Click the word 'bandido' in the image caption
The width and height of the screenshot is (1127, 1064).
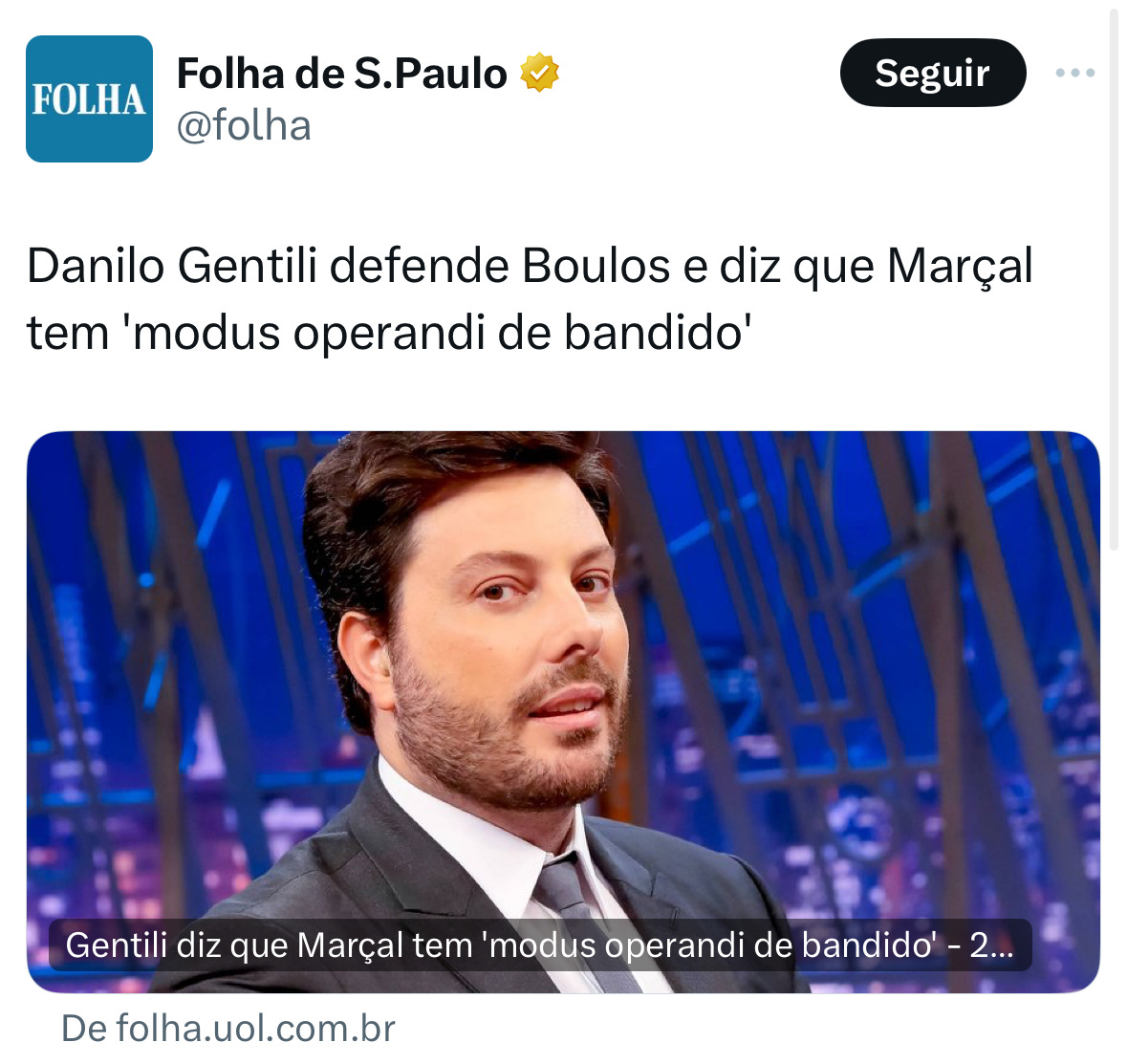pos(869,945)
